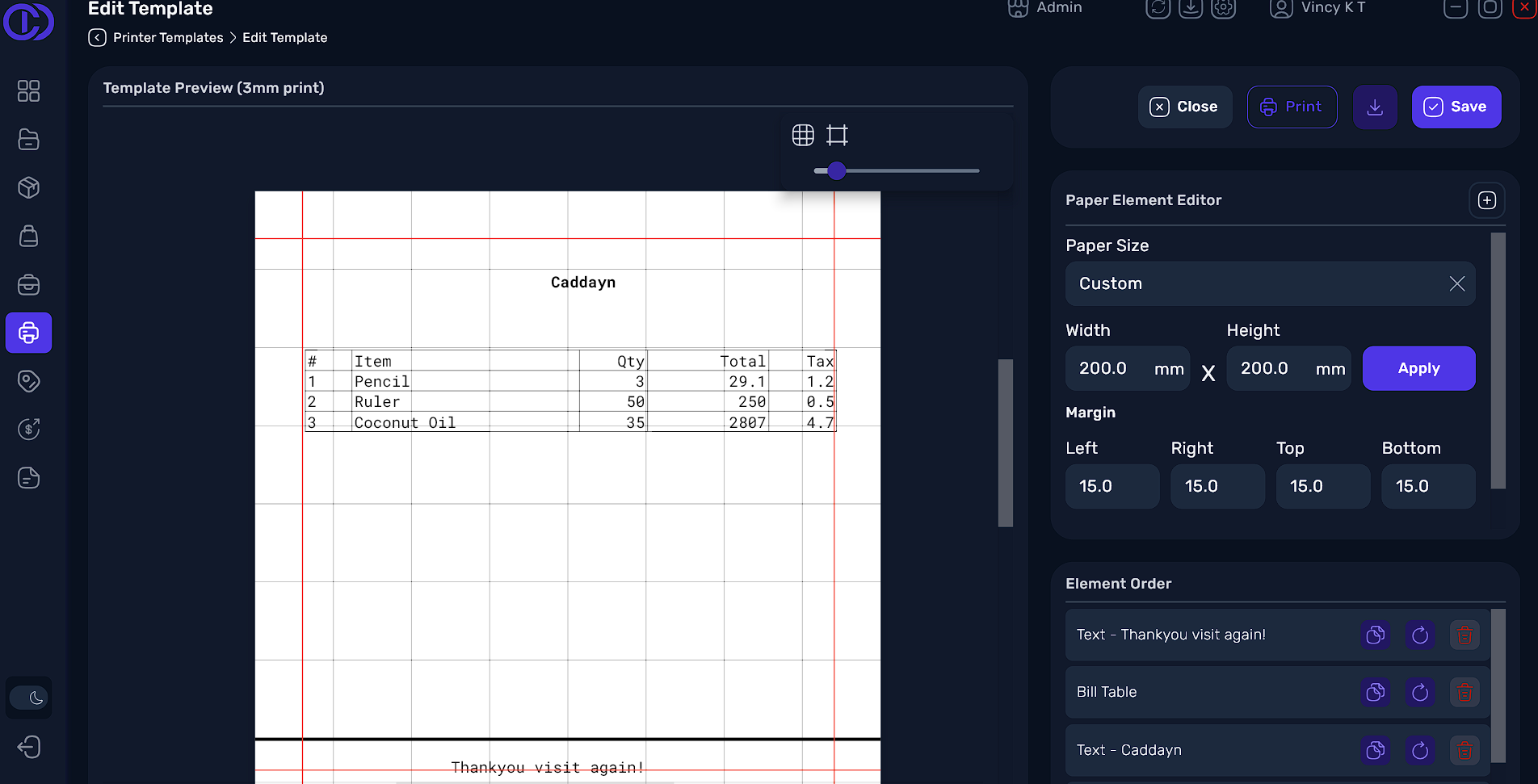Switch the dark mode moon toggle

pyautogui.click(x=29, y=698)
